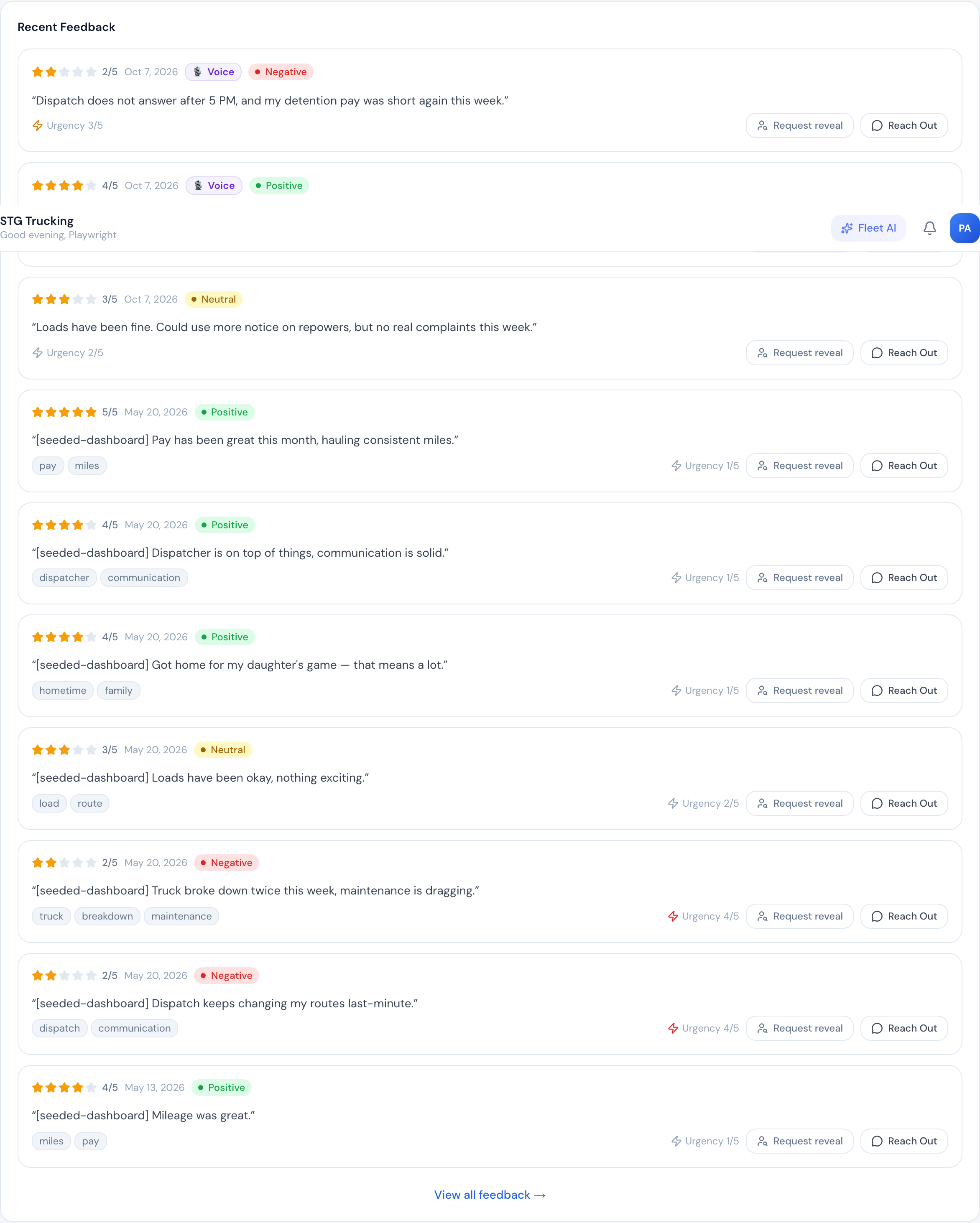
Task: Request reveal for routes last-minute feedback
Action: point(799,1028)
